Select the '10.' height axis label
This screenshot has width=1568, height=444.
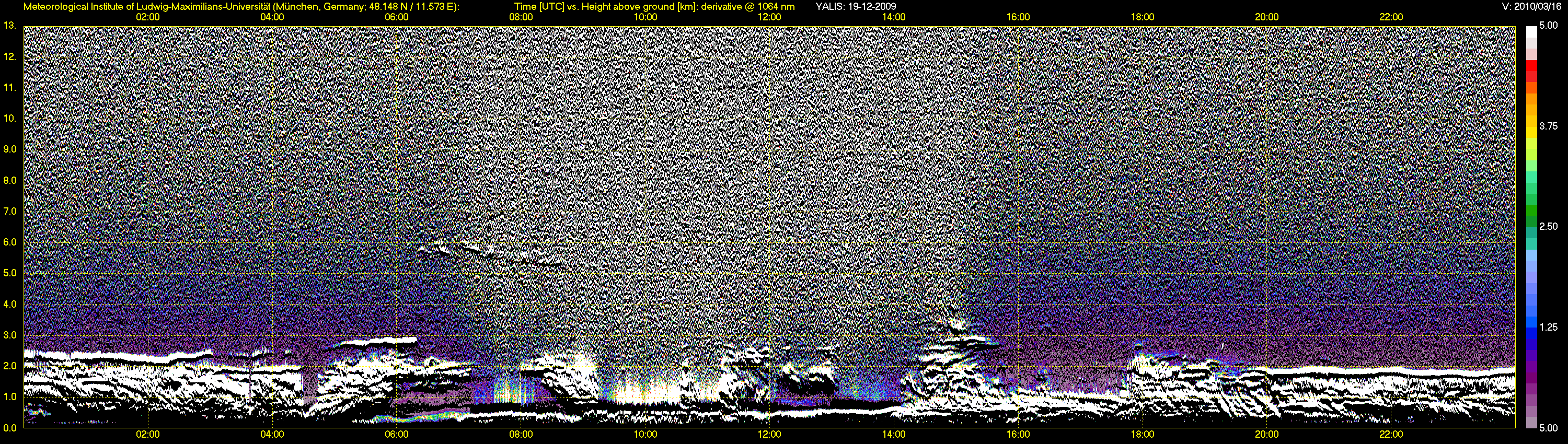[x=9, y=118]
